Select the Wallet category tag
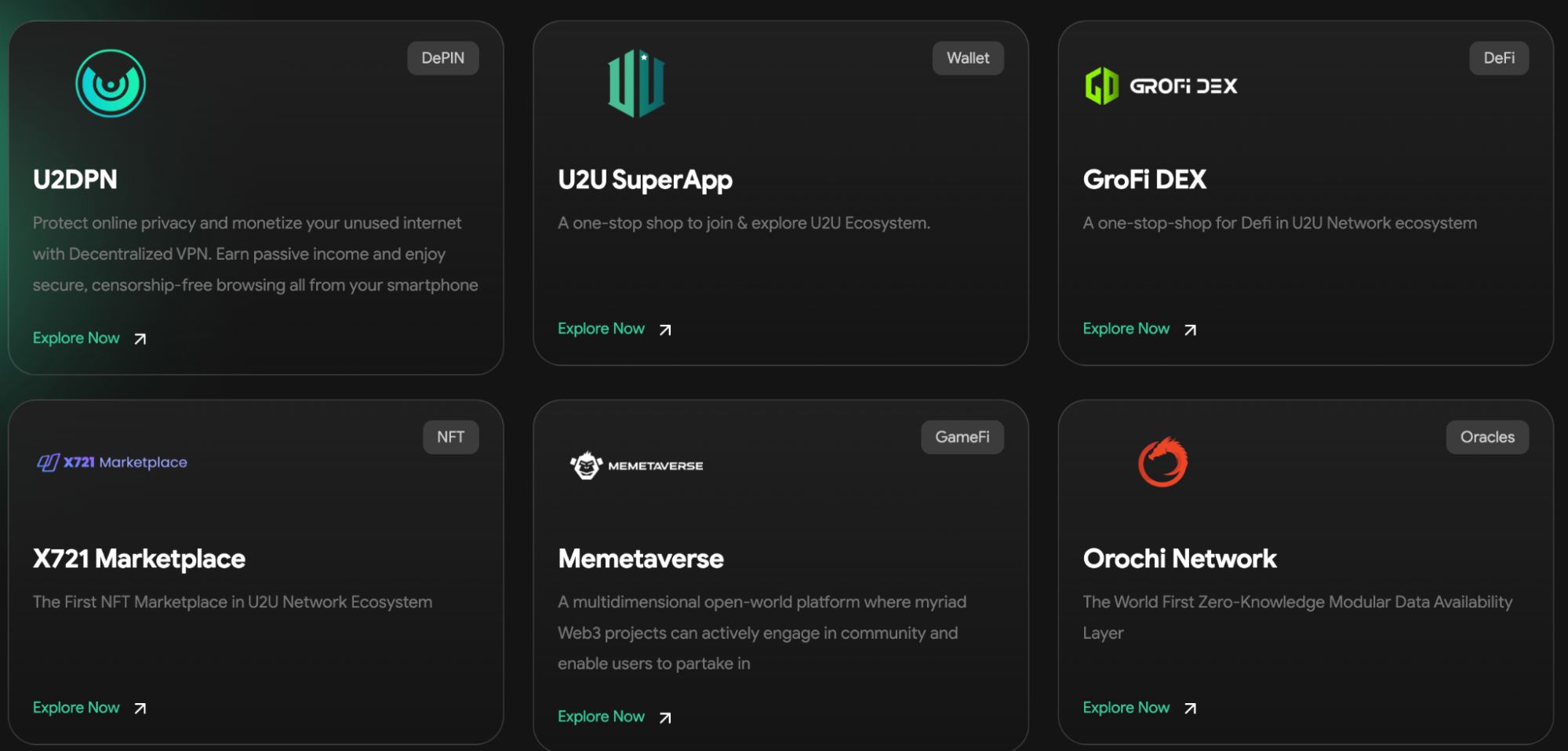Viewport: 1568px width, 751px height. tap(967, 58)
